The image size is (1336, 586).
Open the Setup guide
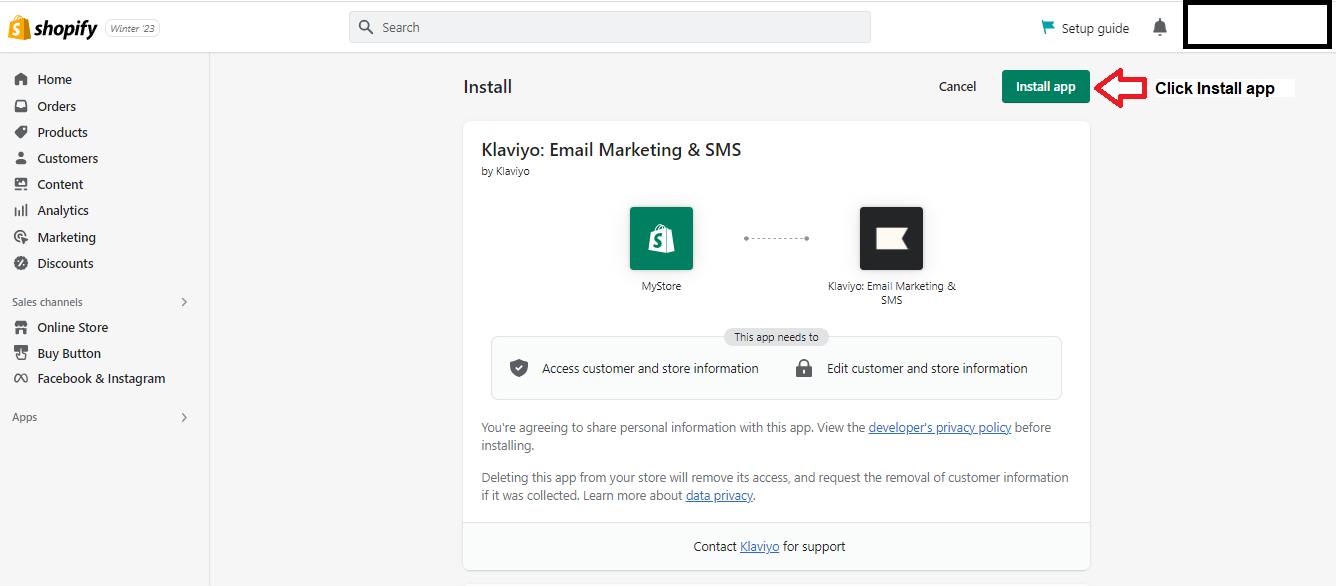1085,28
